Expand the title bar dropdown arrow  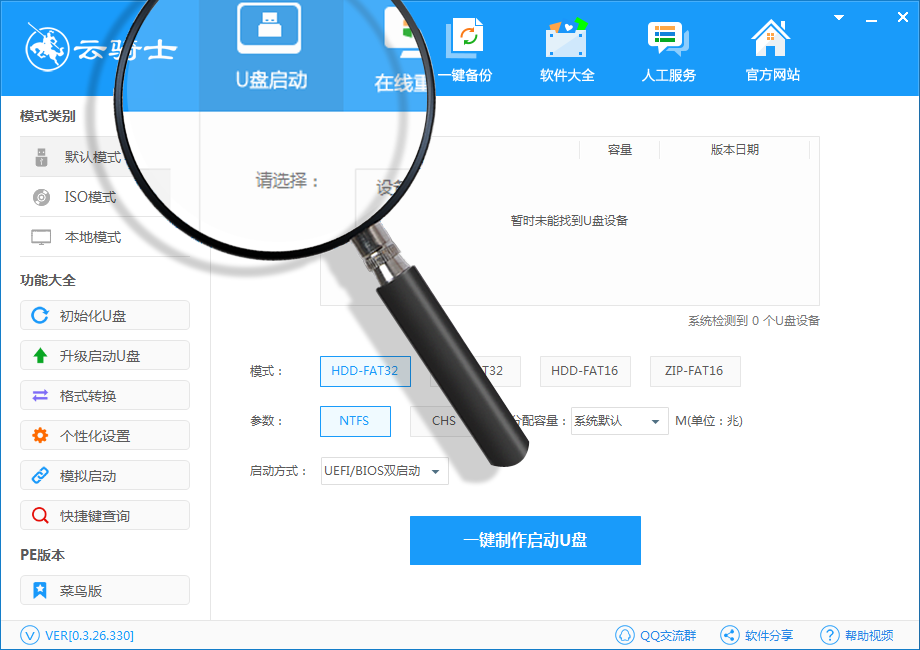click(x=837, y=17)
